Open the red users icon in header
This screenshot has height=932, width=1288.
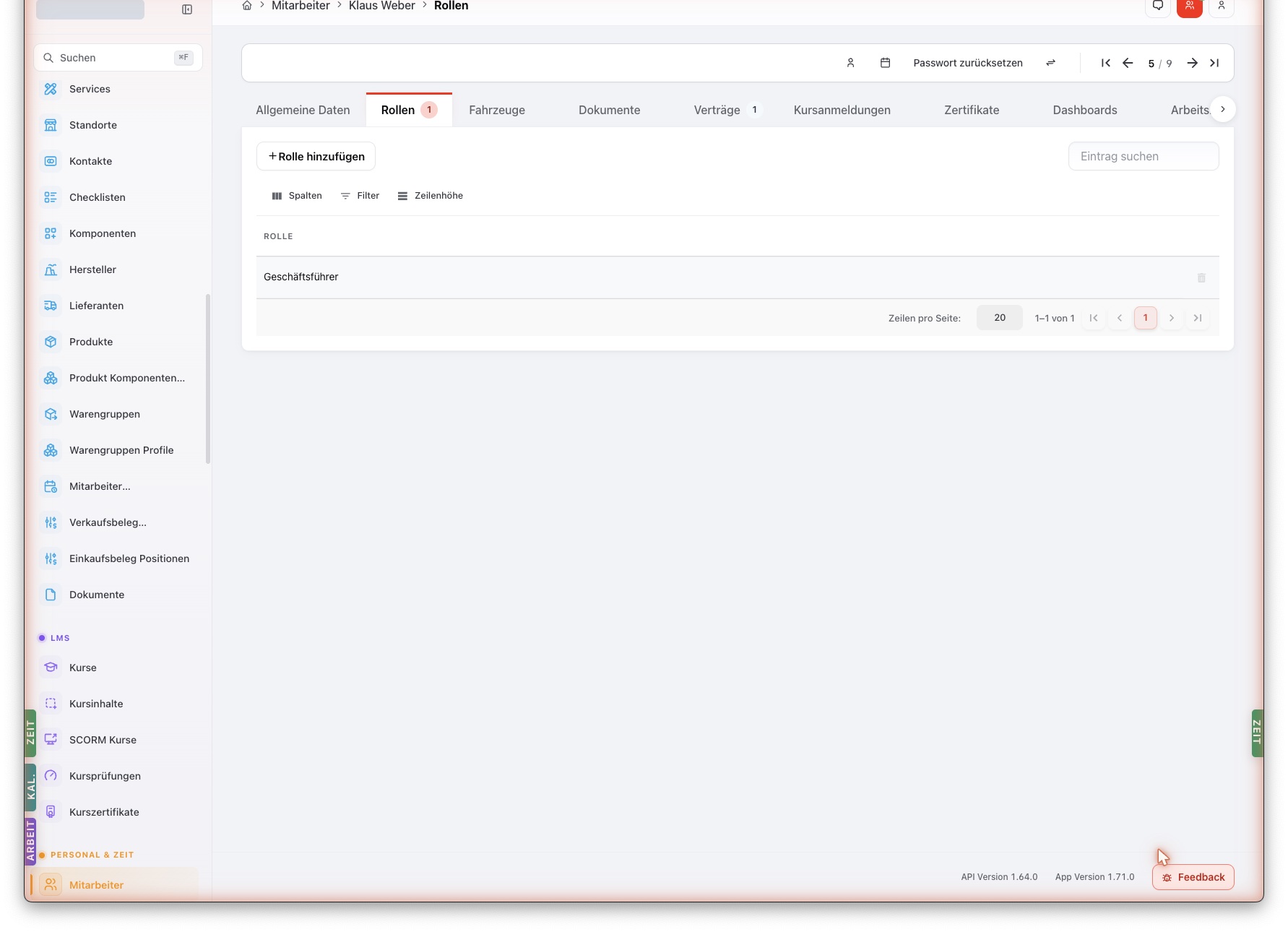[x=1189, y=7]
